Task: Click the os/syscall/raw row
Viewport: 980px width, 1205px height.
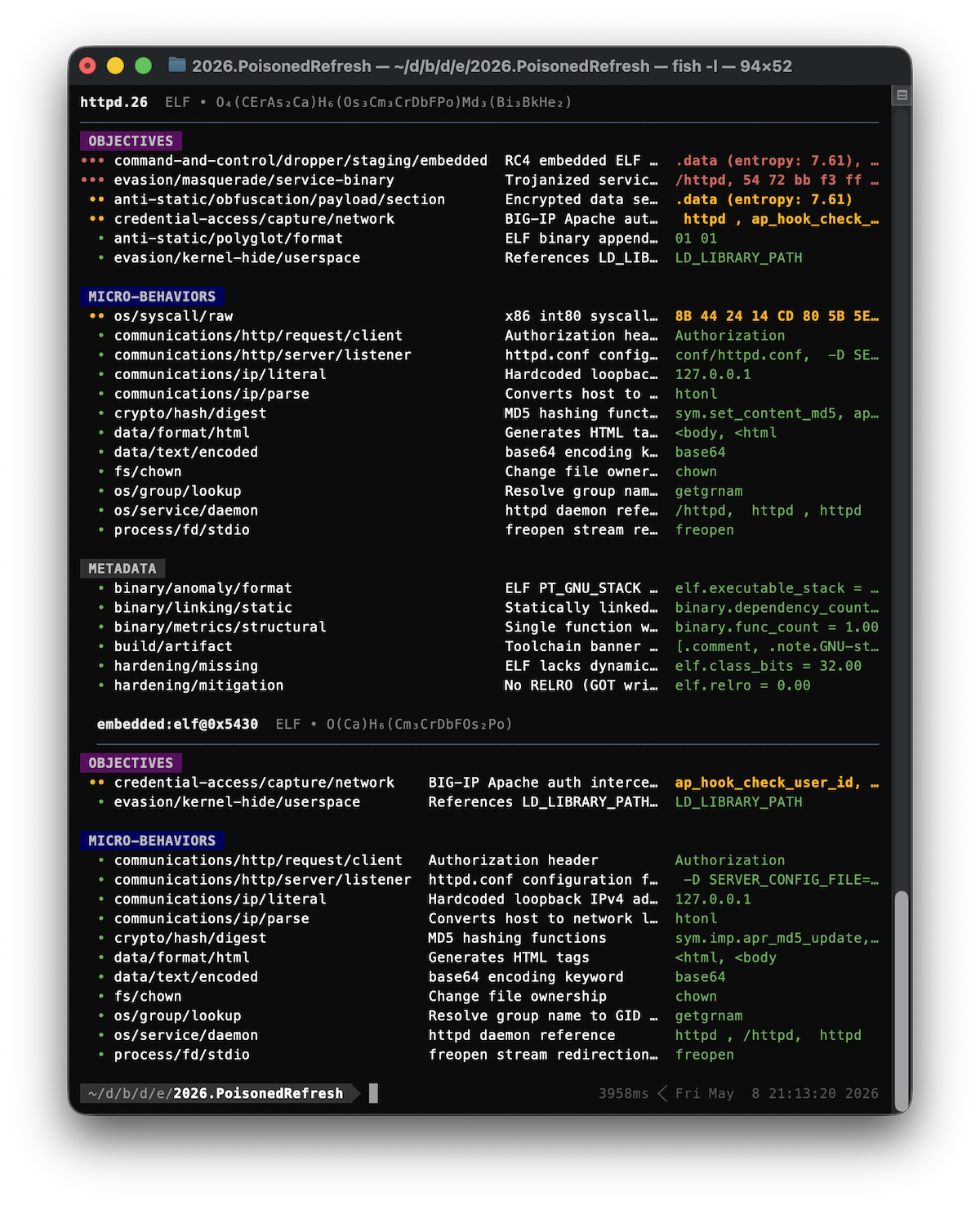Action: [479, 316]
